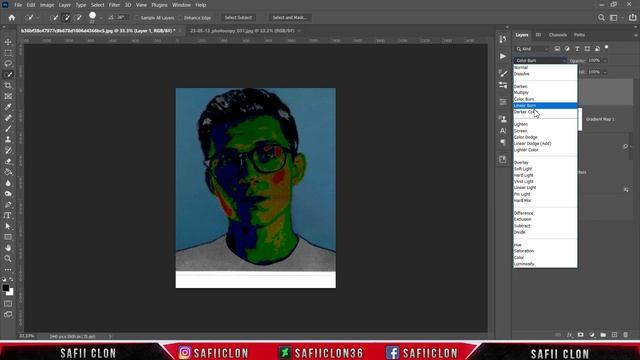Select the Hand tool

pyautogui.click(x=8, y=248)
